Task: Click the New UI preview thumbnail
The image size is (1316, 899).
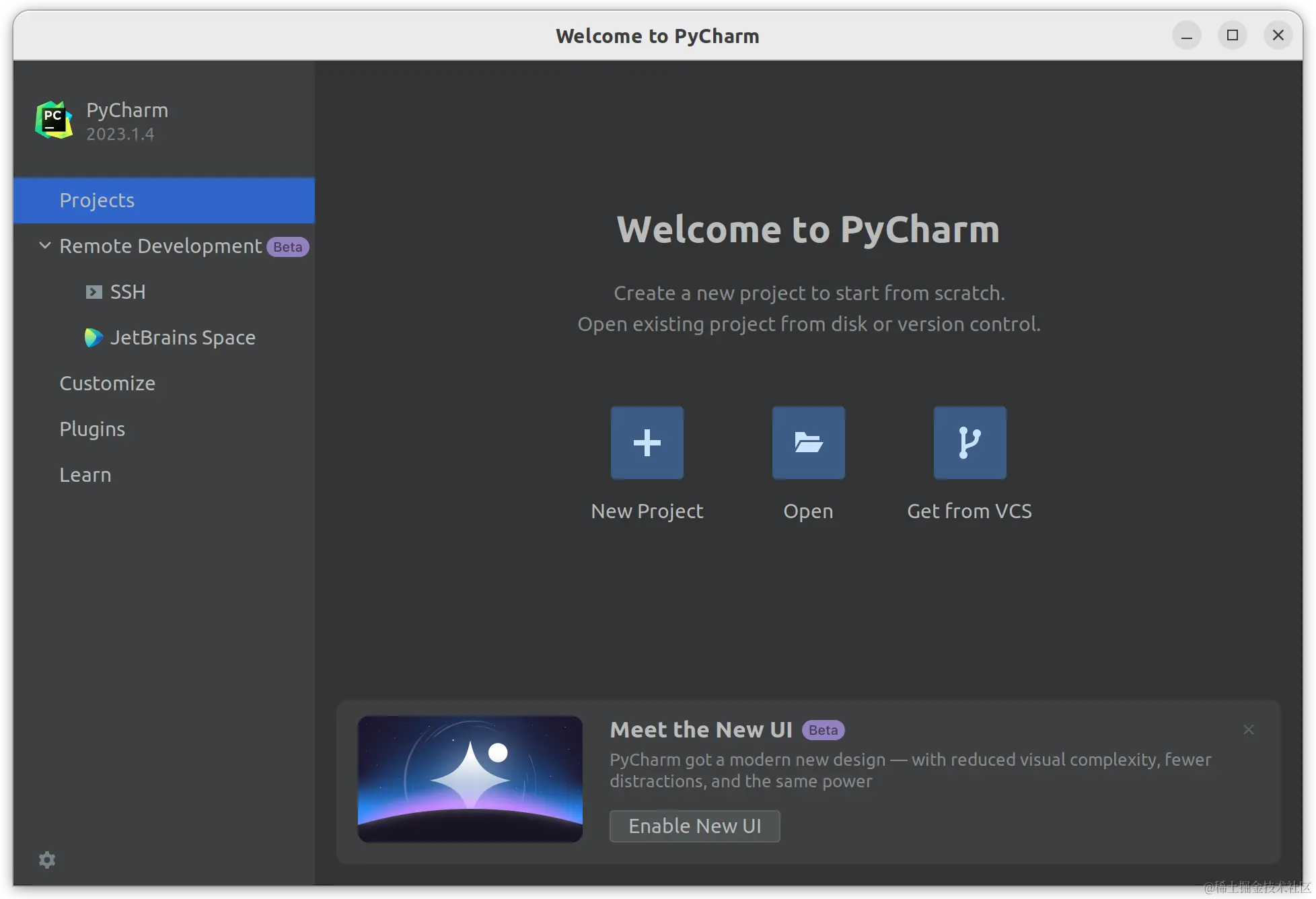Action: coord(470,779)
